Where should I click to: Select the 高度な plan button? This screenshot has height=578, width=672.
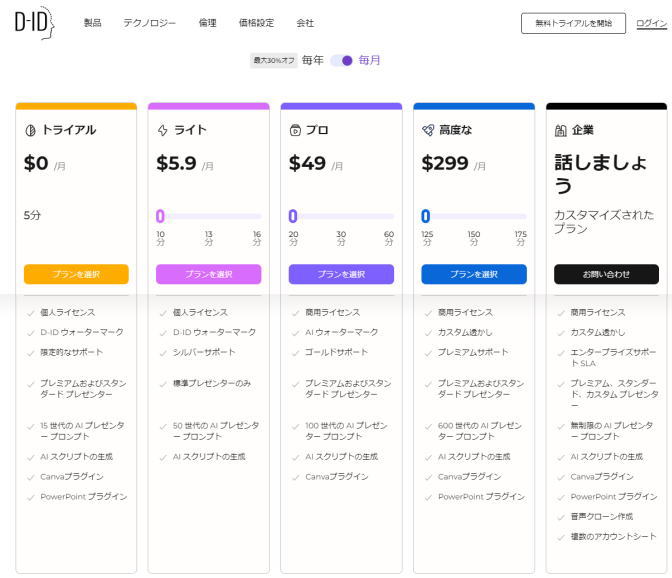coord(473,274)
